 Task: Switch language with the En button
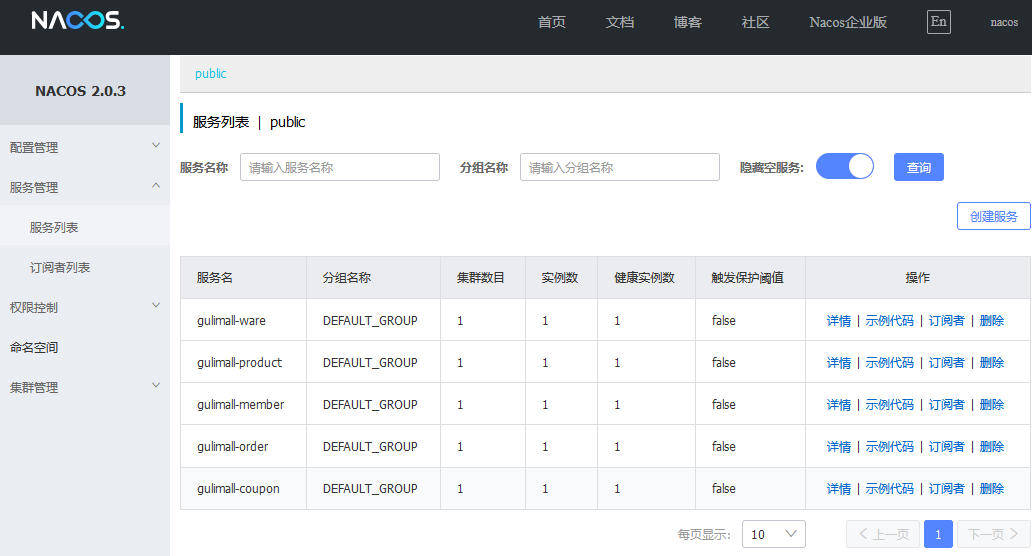click(x=939, y=22)
